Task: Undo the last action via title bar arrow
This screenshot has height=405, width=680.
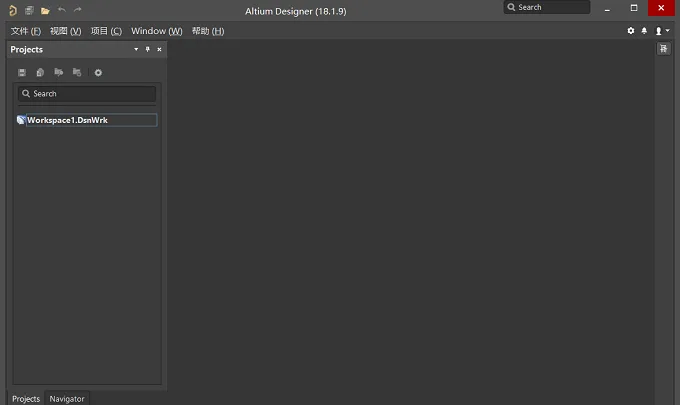Action: [x=62, y=10]
